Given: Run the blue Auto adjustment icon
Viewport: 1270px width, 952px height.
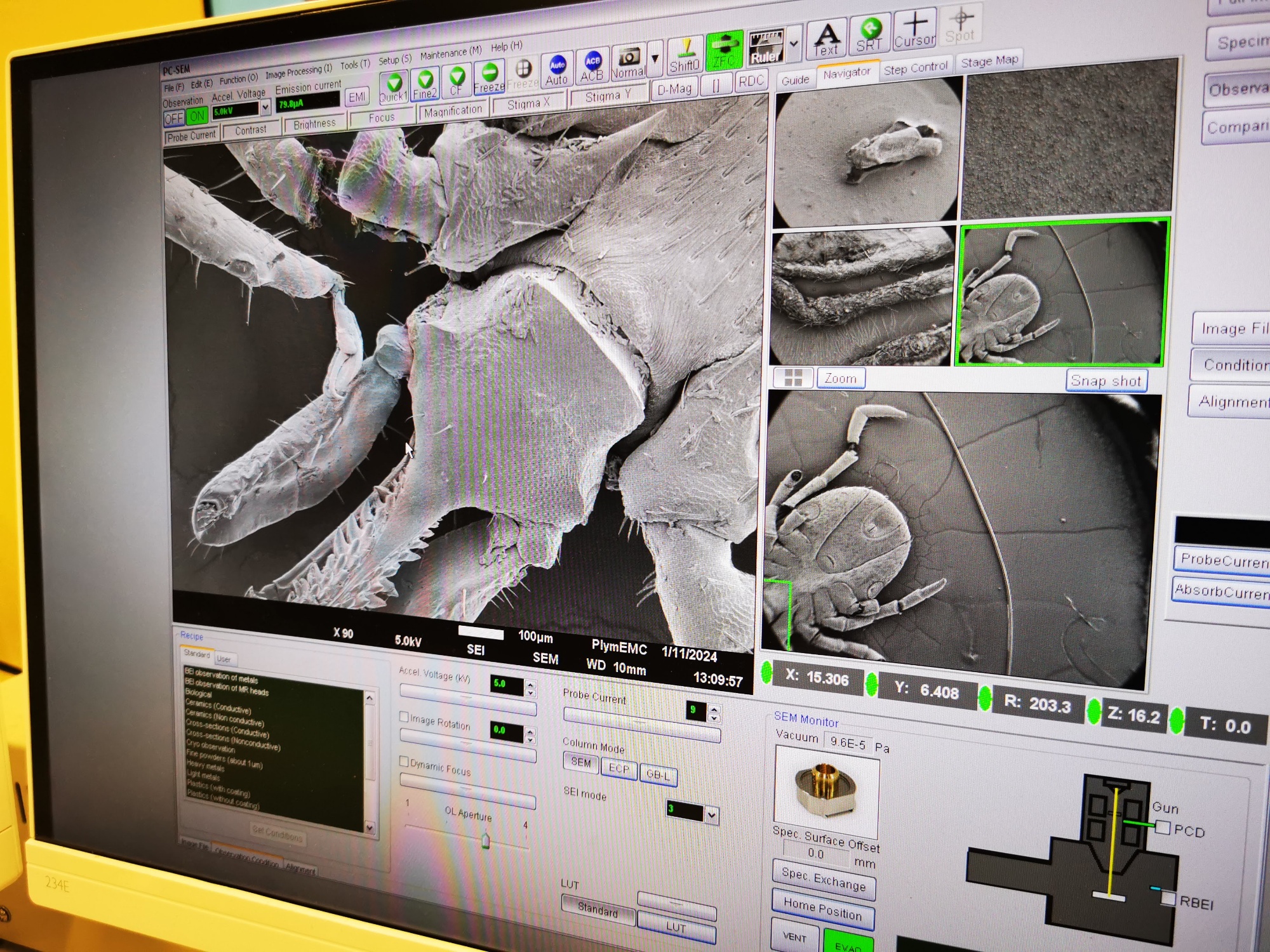Looking at the screenshot, I should [x=557, y=69].
